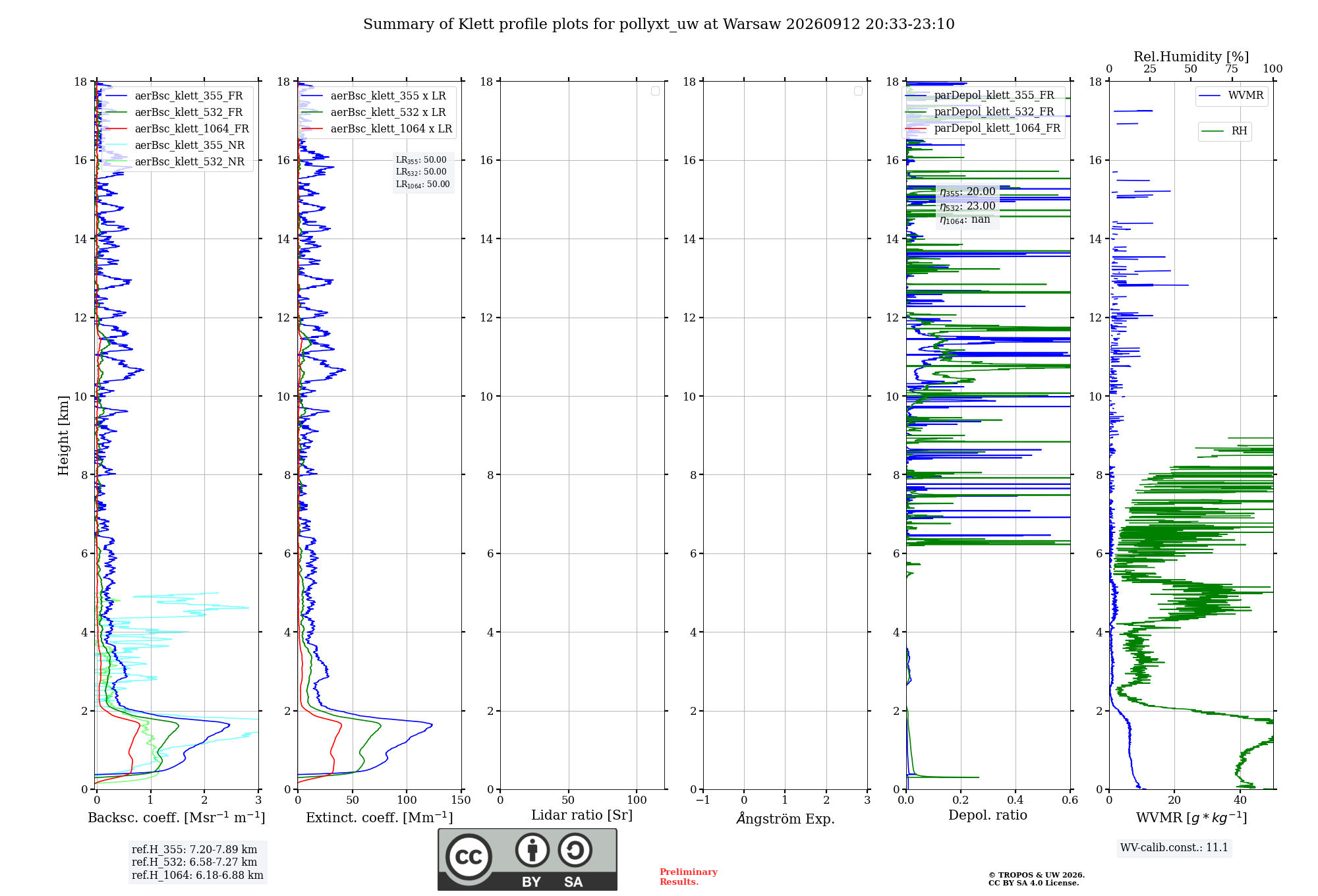The width and height of the screenshot is (1318, 896).
Task: Click the Rel.Humidity [%] top axis label
Action: point(1191,57)
